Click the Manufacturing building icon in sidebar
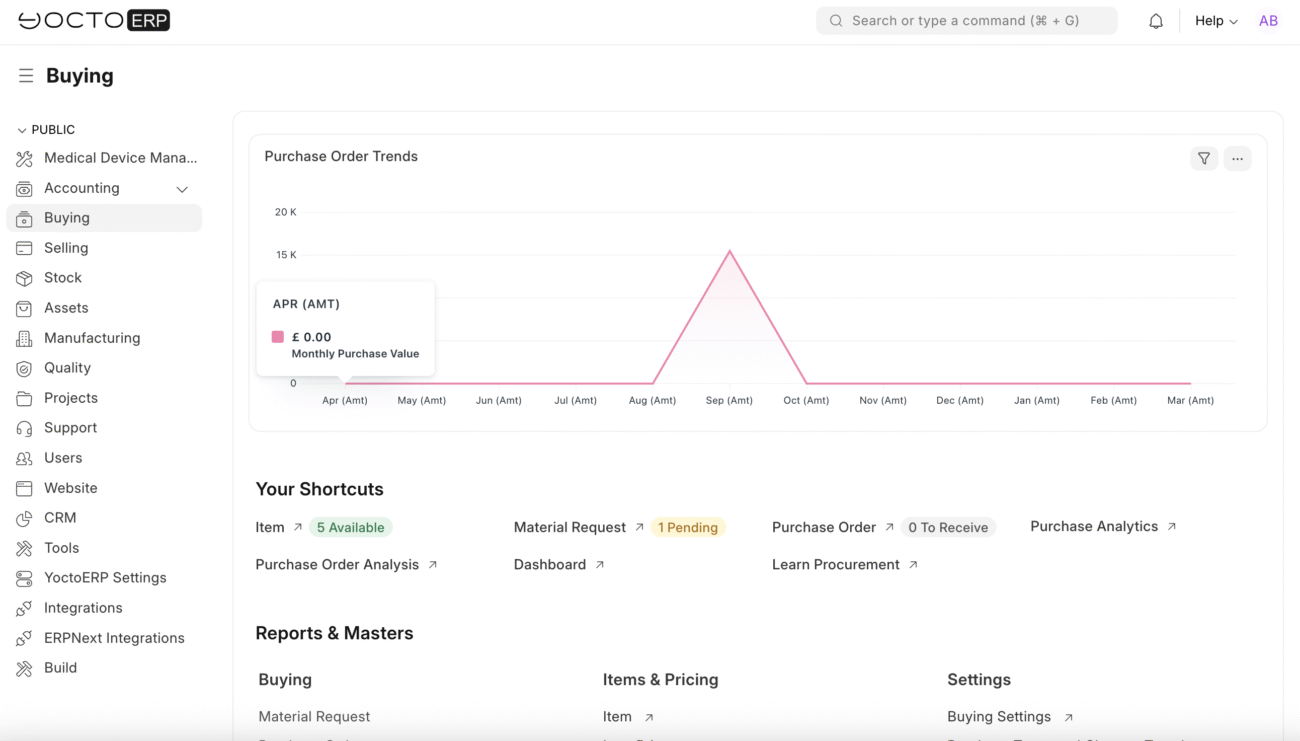Screen dimensions: 1300x741 click(x=24, y=338)
